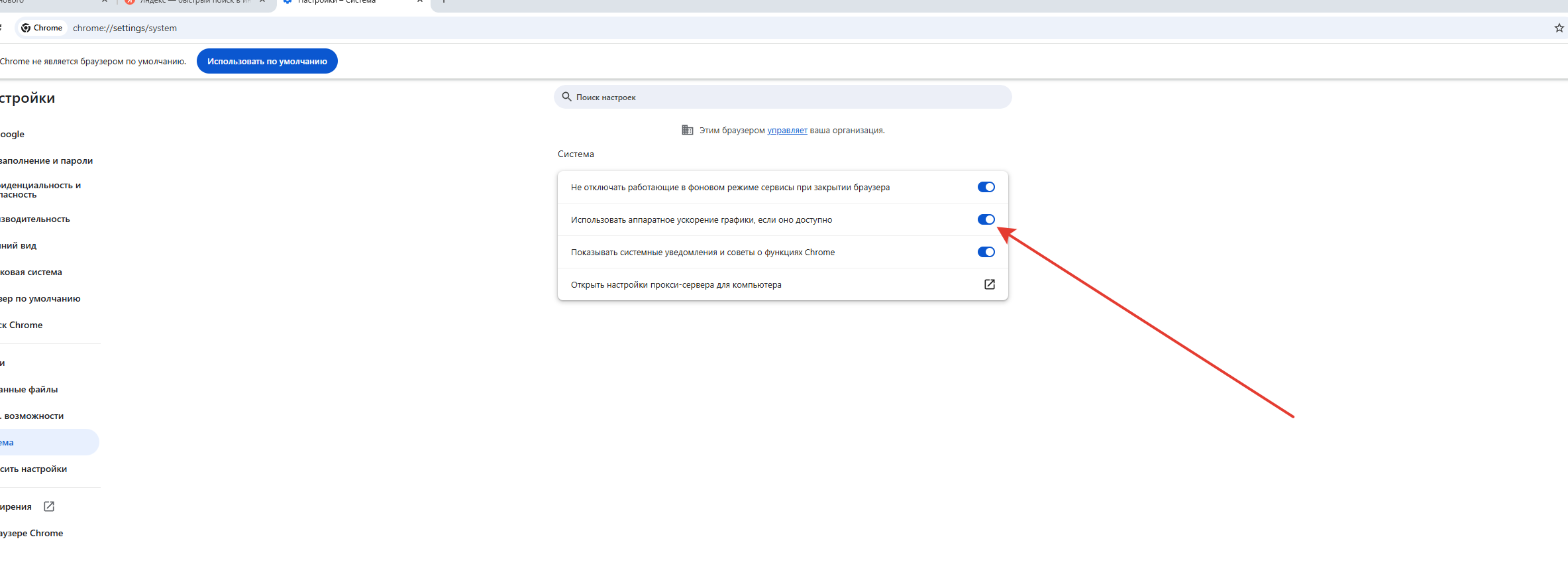
Task: Click the Использовать по умолчанию button
Action: [x=267, y=61]
